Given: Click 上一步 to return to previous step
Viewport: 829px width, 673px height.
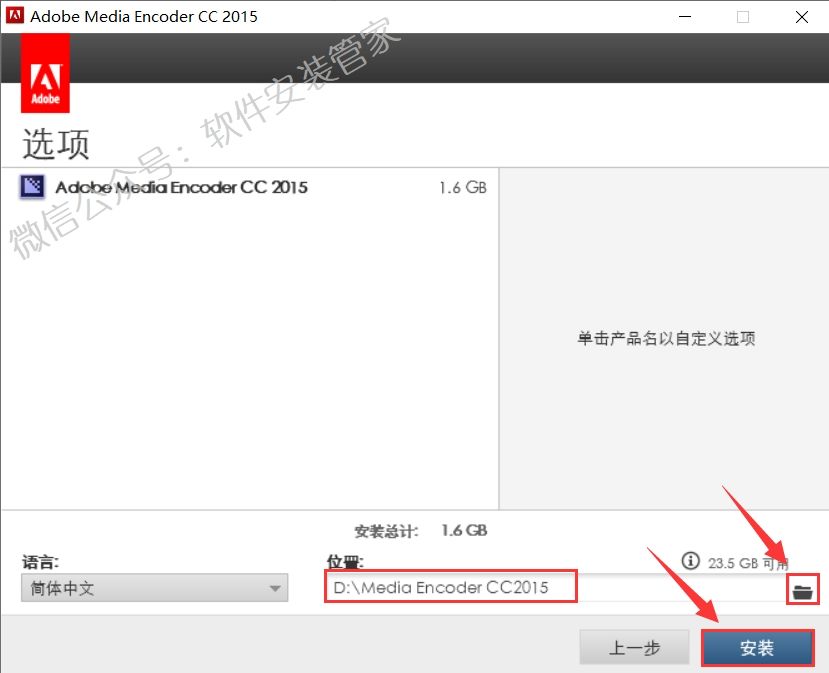Looking at the screenshot, I should (634, 646).
